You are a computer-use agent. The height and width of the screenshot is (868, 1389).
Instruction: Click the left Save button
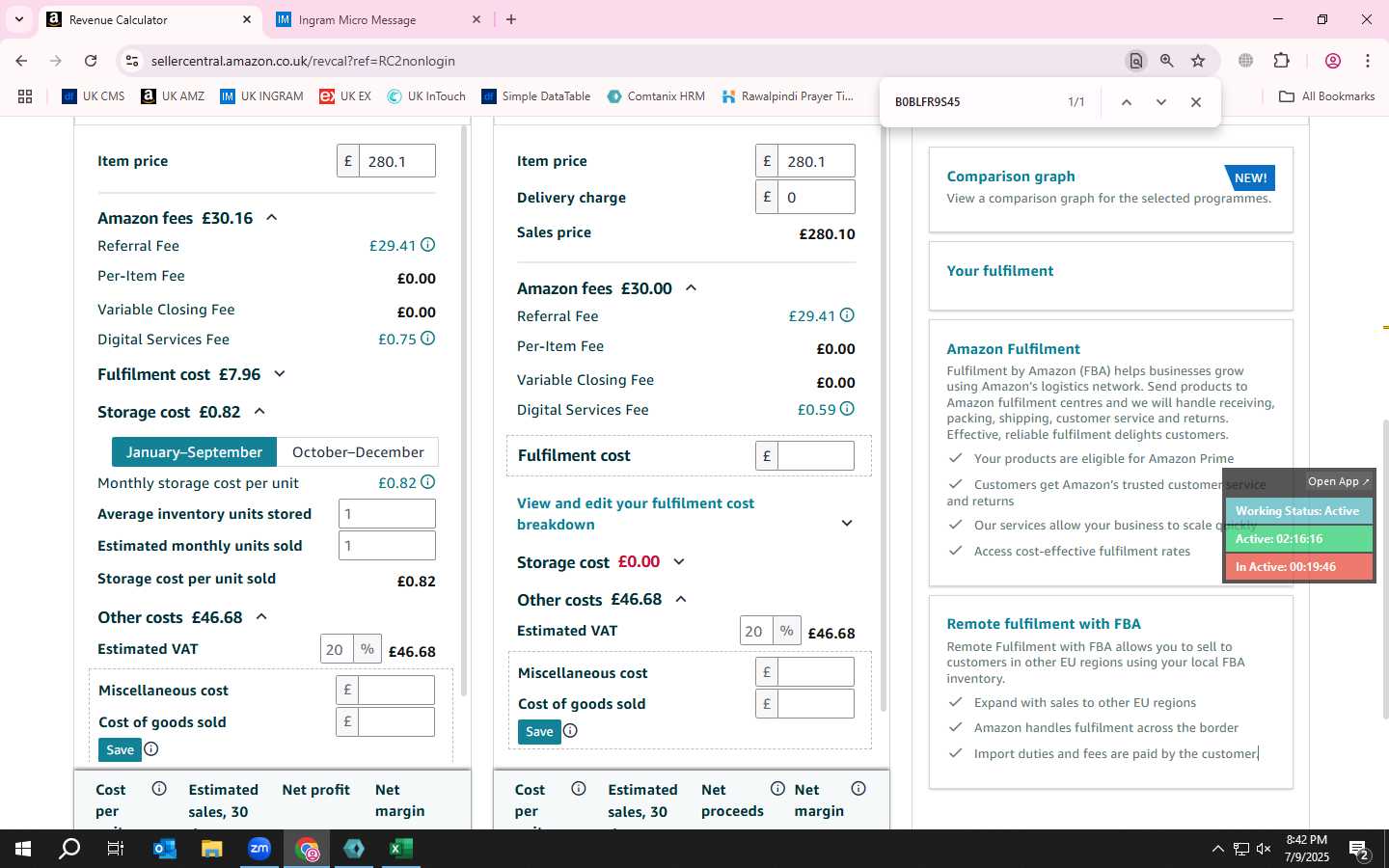[120, 749]
